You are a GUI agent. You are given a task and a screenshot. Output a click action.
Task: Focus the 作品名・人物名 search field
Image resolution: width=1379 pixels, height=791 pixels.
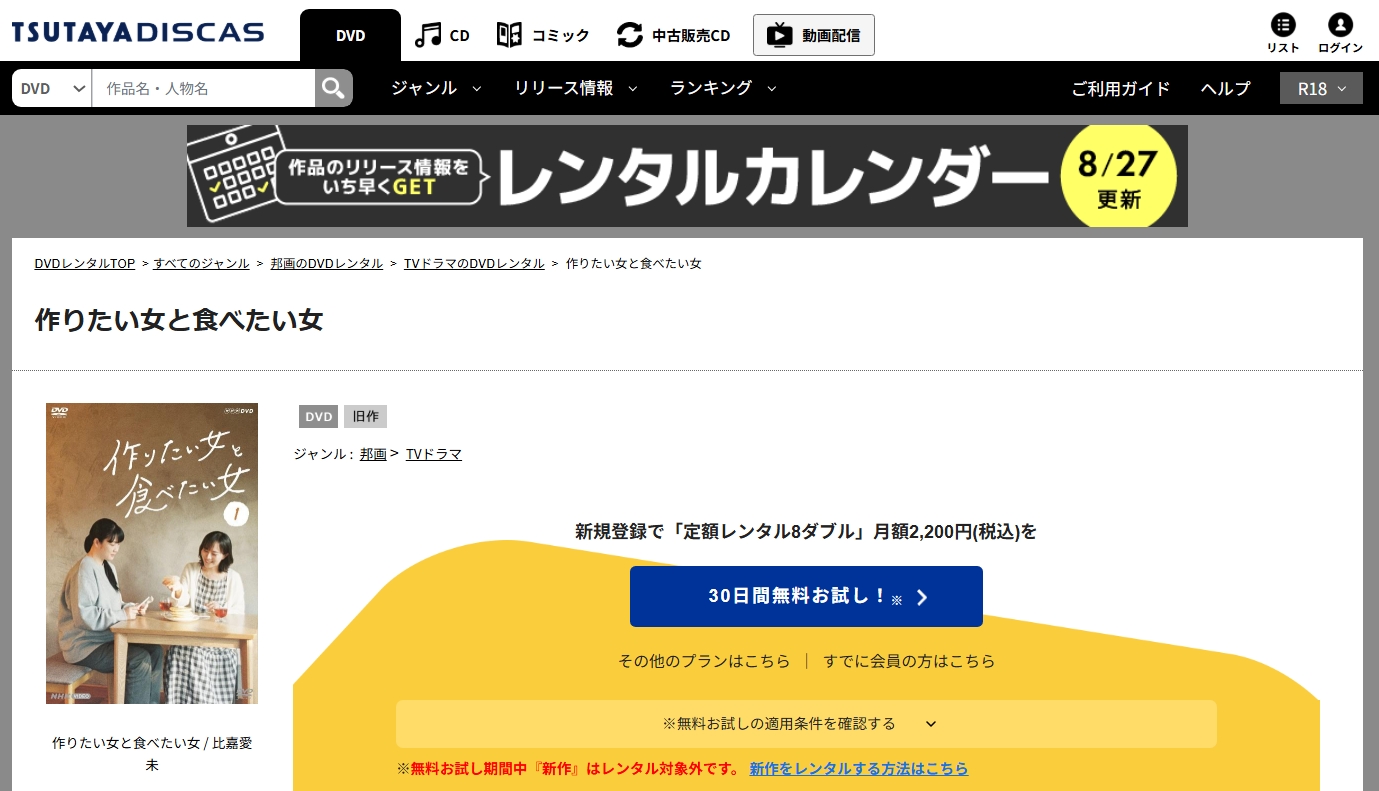point(203,88)
